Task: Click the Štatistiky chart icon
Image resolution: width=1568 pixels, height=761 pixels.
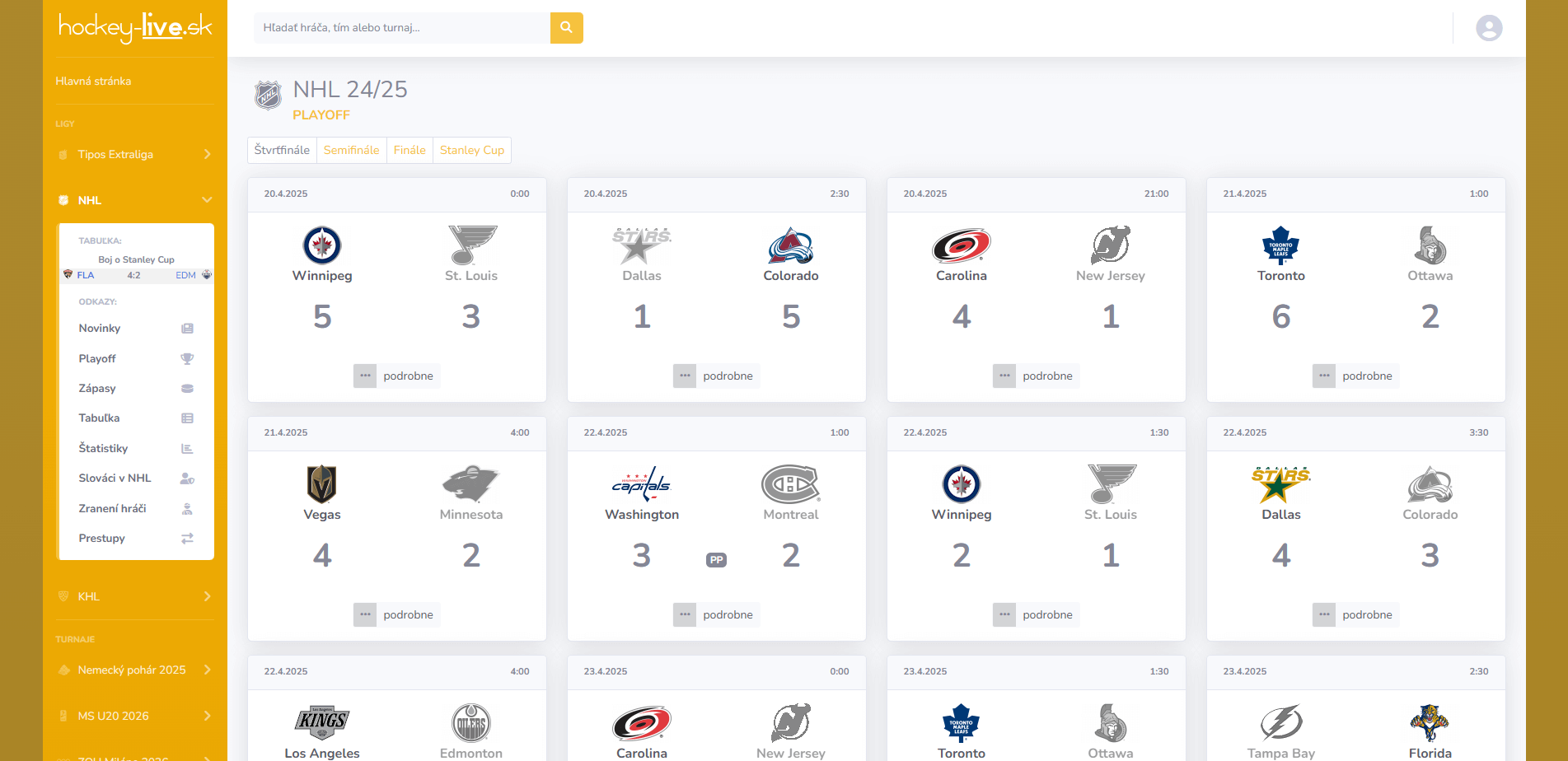Action: (187, 449)
